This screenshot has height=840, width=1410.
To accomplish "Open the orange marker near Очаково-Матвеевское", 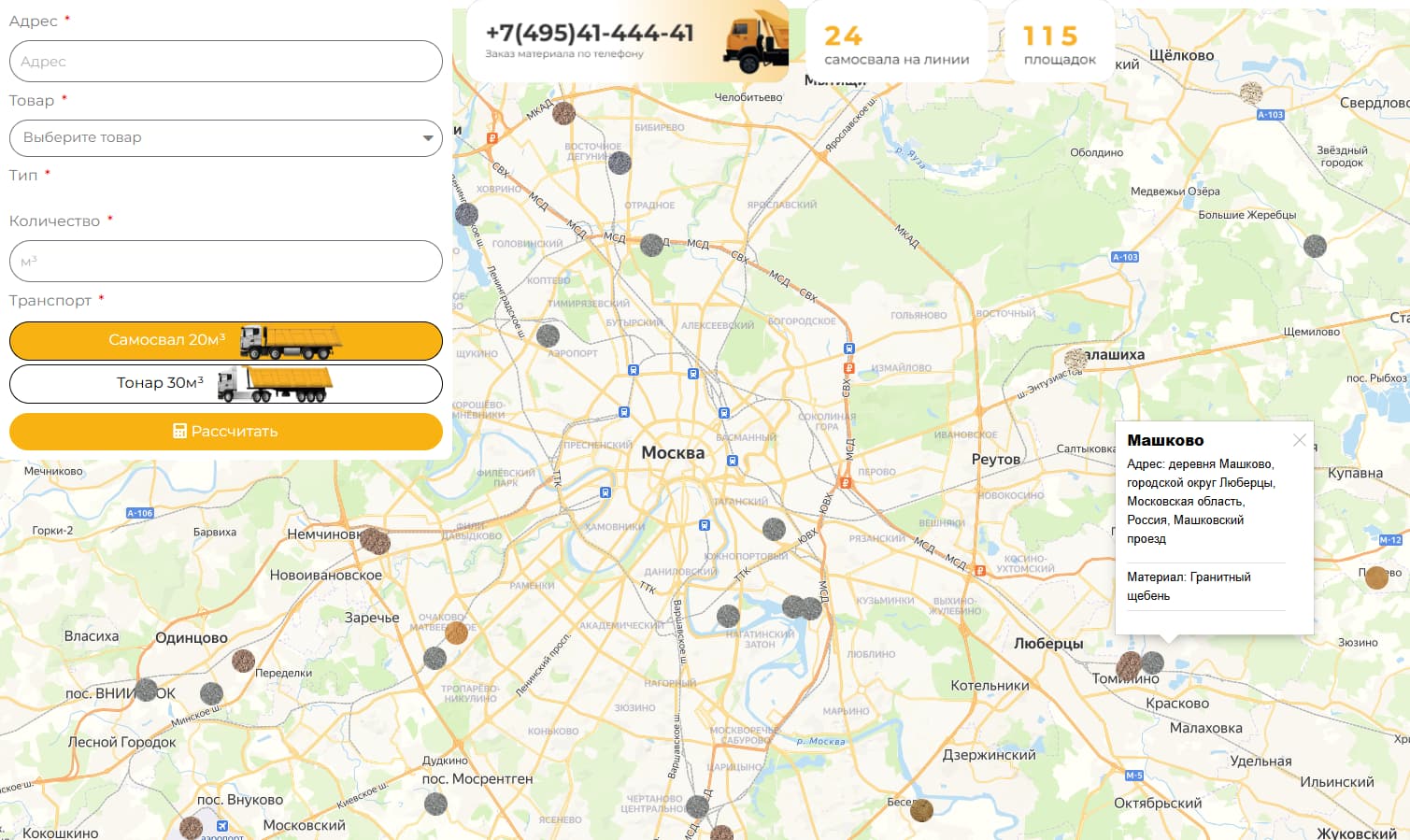I will pyautogui.click(x=456, y=633).
